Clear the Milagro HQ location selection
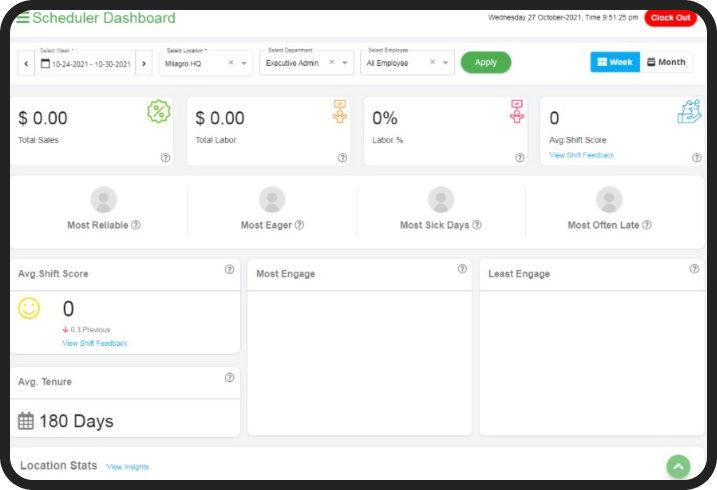This screenshot has width=717, height=490. pyautogui.click(x=231, y=63)
